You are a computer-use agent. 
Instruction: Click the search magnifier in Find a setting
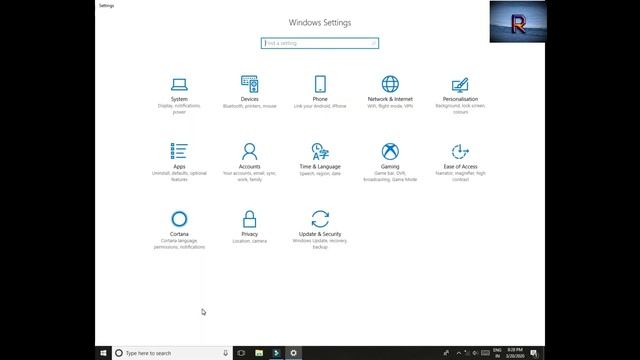point(373,43)
